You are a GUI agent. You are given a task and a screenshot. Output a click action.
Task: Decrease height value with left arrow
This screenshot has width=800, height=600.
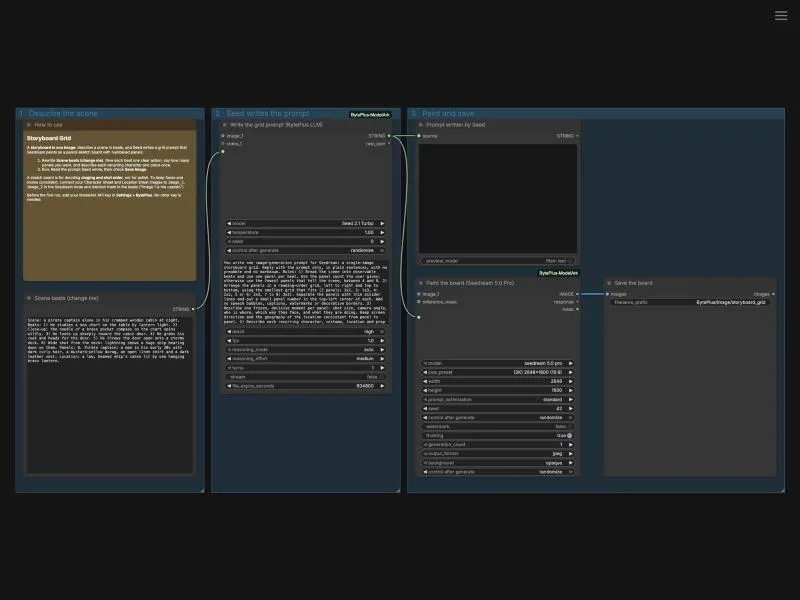pos(425,390)
